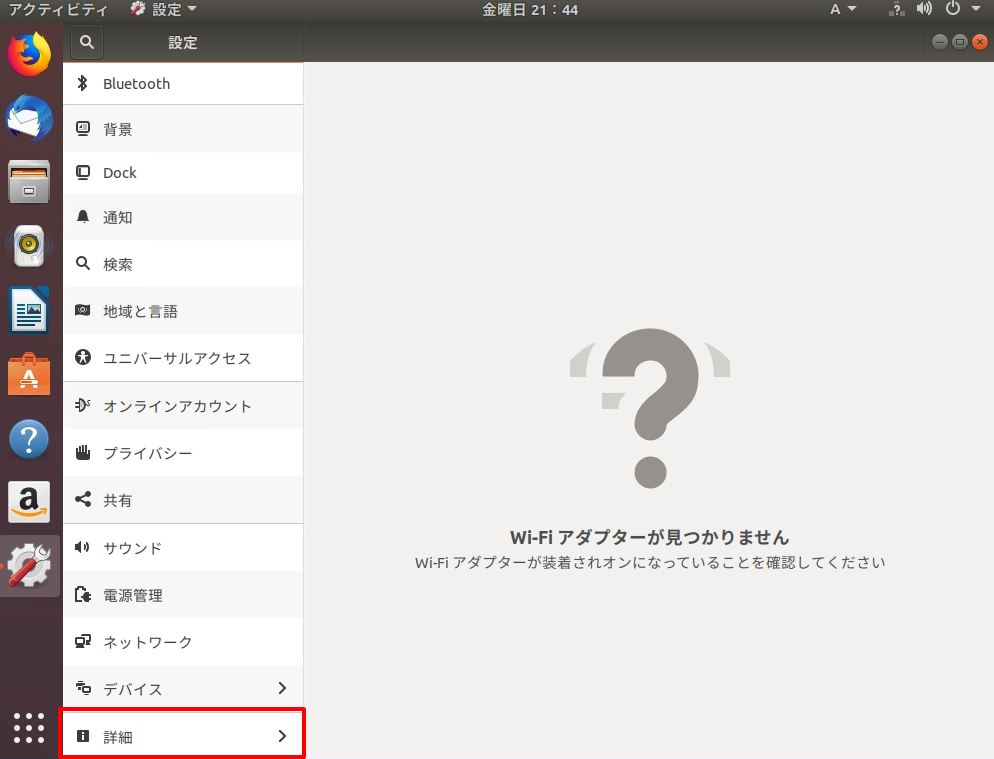
Task: Select 地域と言語 settings row
Action: (x=183, y=311)
